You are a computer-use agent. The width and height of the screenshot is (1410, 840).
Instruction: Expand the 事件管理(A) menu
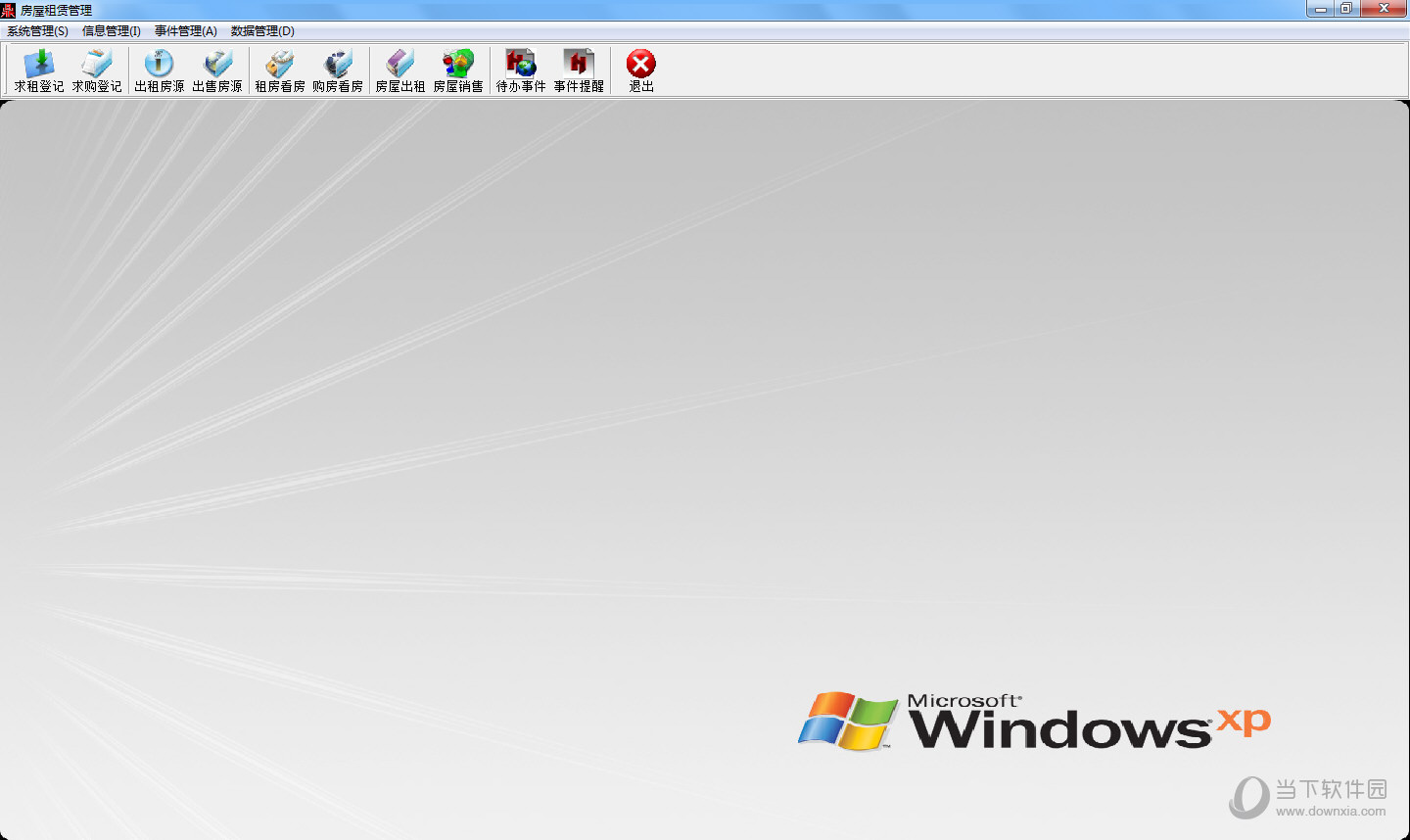186,31
